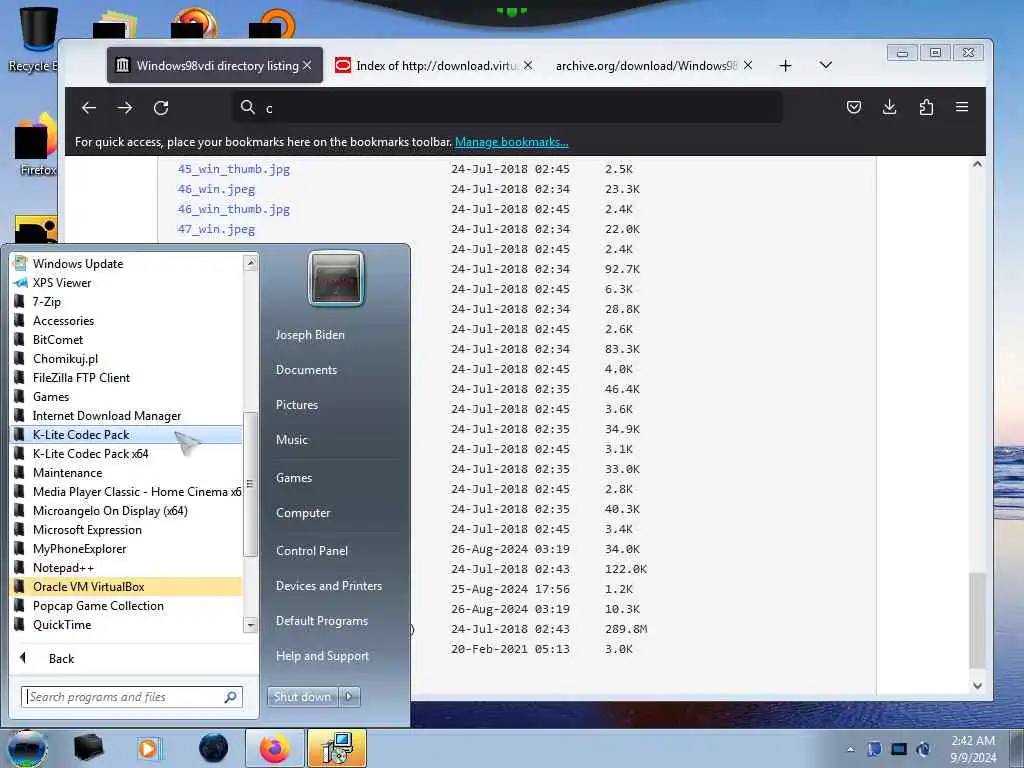Open the Firefox downloads panel
The image size is (1024, 768).
coord(889,107)
